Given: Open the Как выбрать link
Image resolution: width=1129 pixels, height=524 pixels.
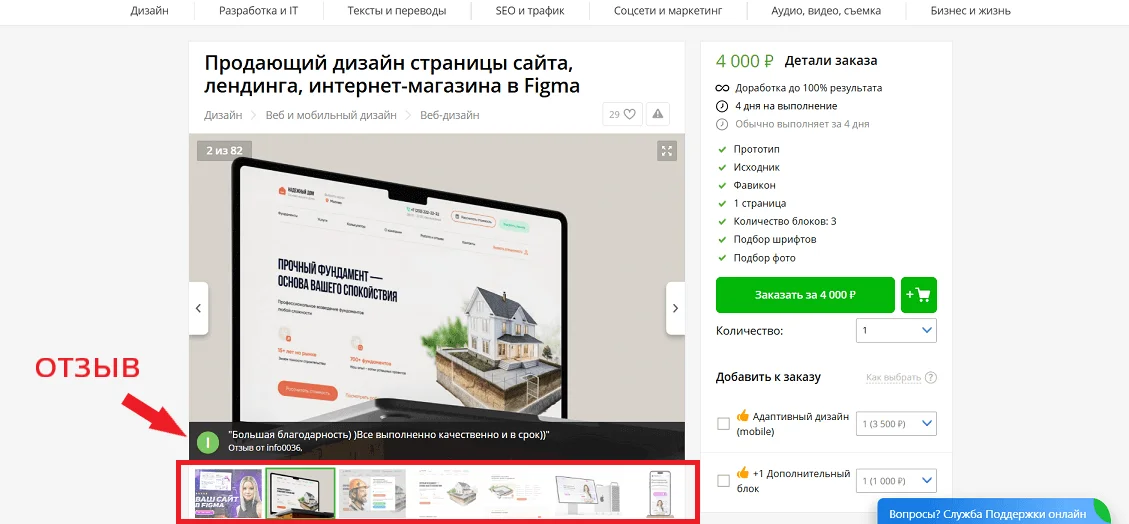Looking at the screenshot, I should [x=893, y=378].
